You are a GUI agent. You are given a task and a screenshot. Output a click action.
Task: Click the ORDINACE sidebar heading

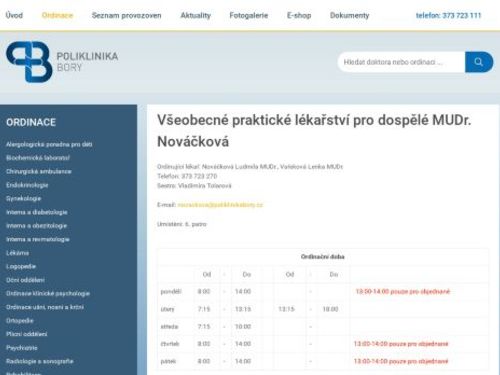click(x=31, y=122)
